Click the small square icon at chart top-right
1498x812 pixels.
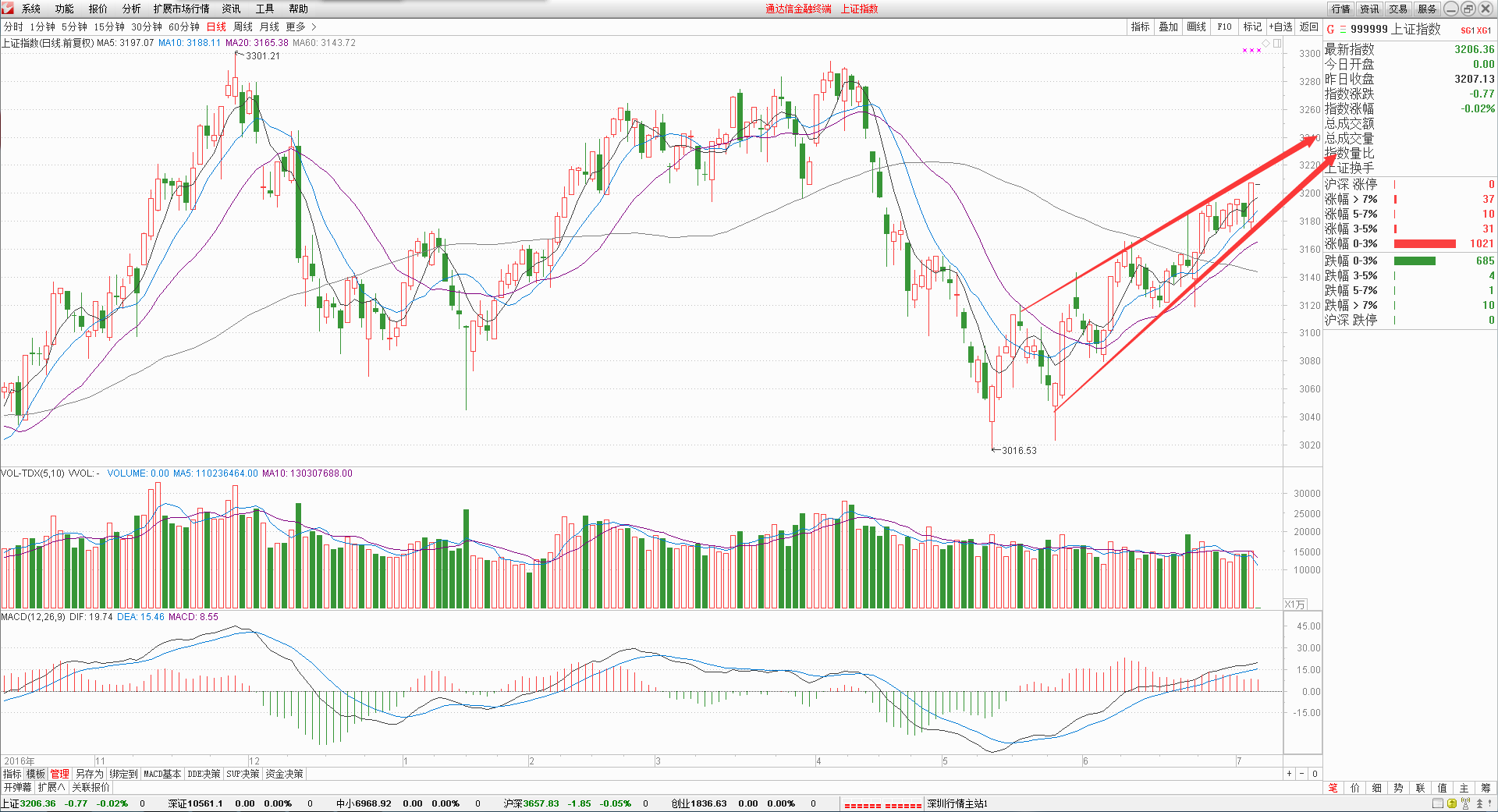(x=1277, y=43)
